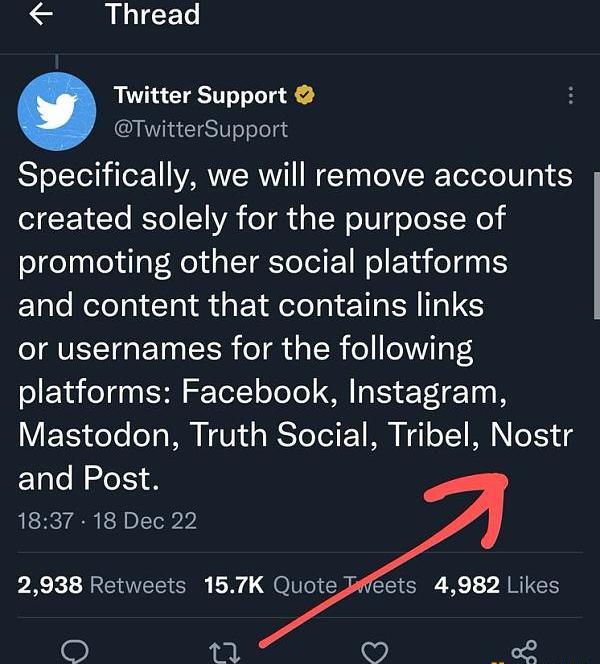Open the Twitter Support profile avatar

(x=57, y=111)
